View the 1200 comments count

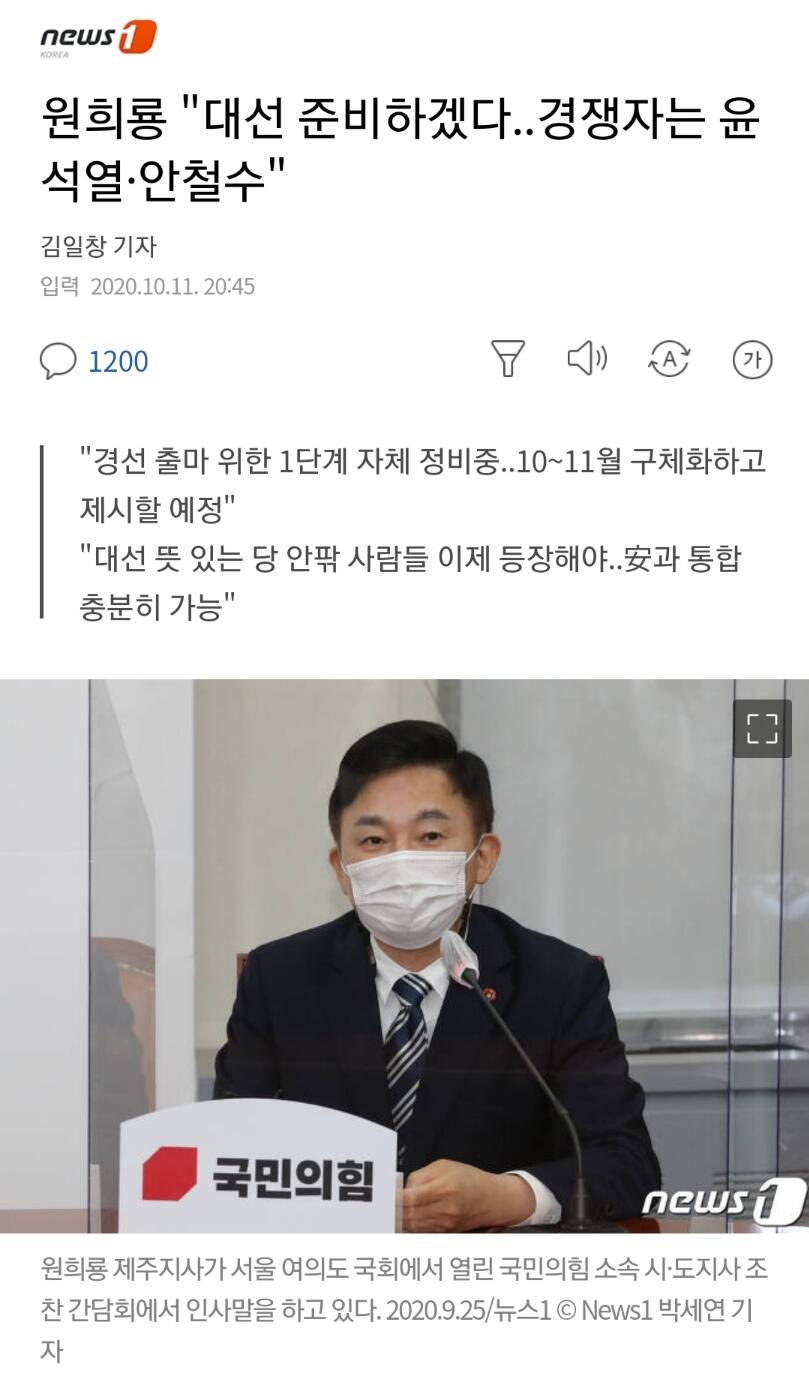[x=118, y=361]
